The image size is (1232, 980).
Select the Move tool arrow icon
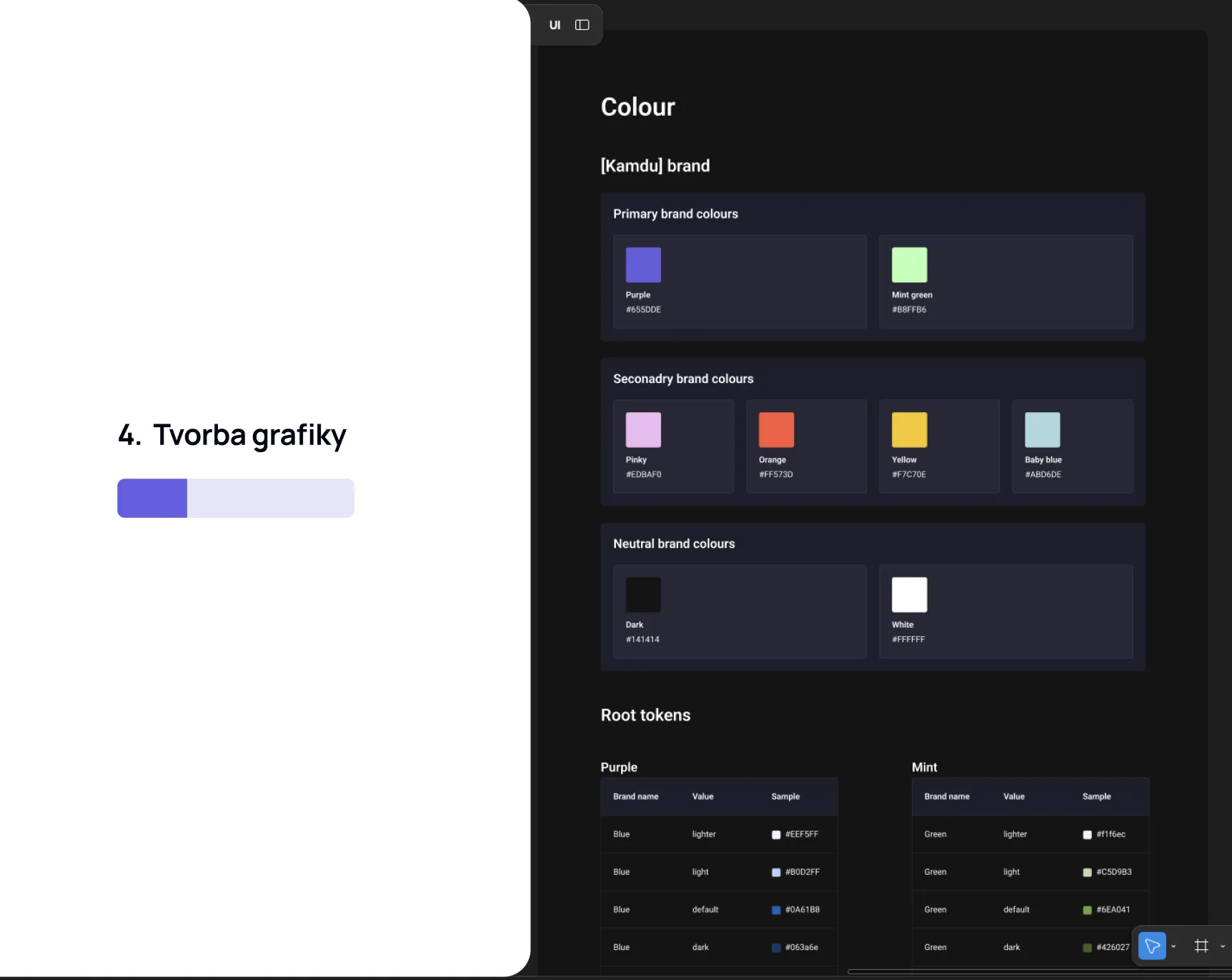tap(1152, 946)
